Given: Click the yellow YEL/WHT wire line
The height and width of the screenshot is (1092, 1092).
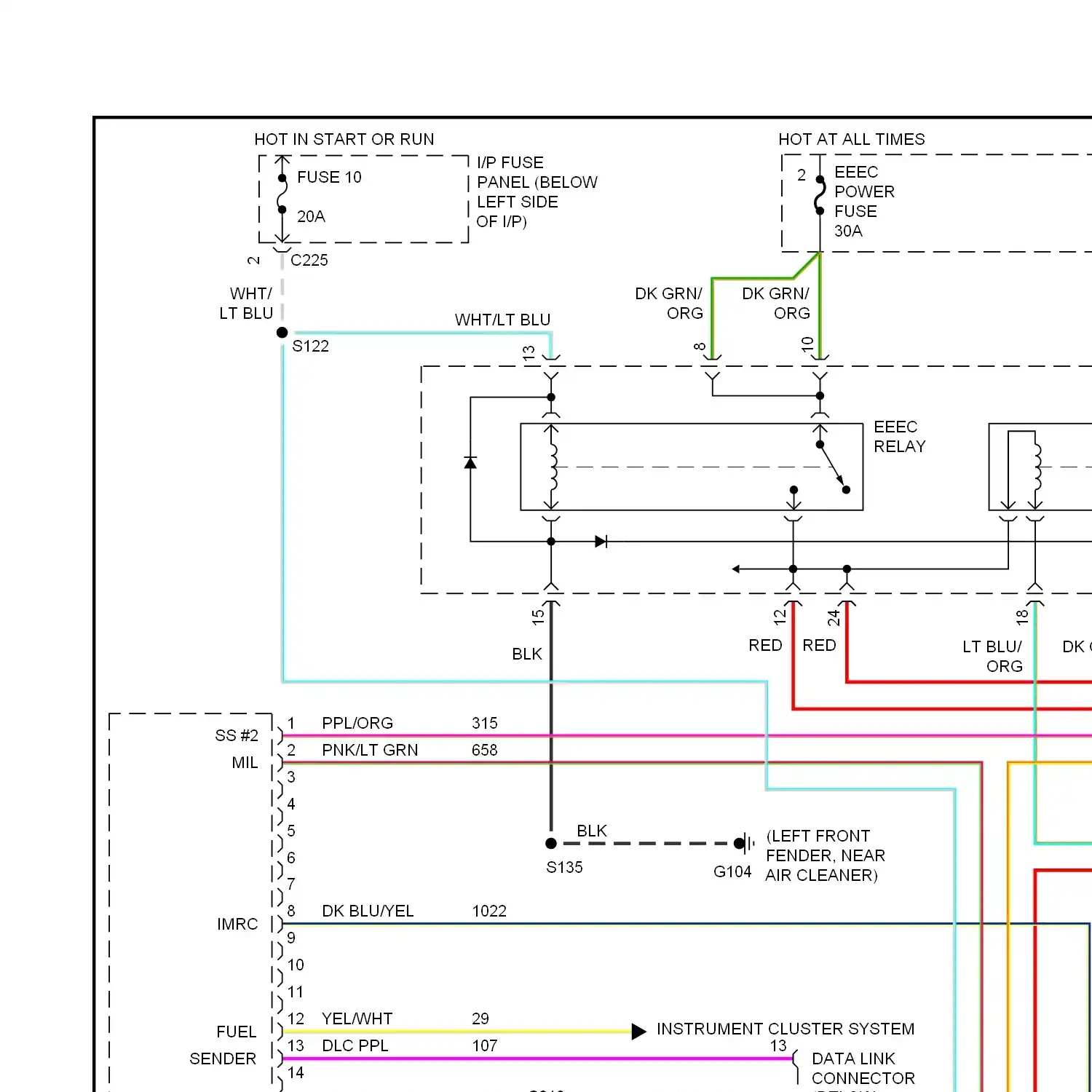Looking at the screenshot, I should click(x=457, y=1031).
